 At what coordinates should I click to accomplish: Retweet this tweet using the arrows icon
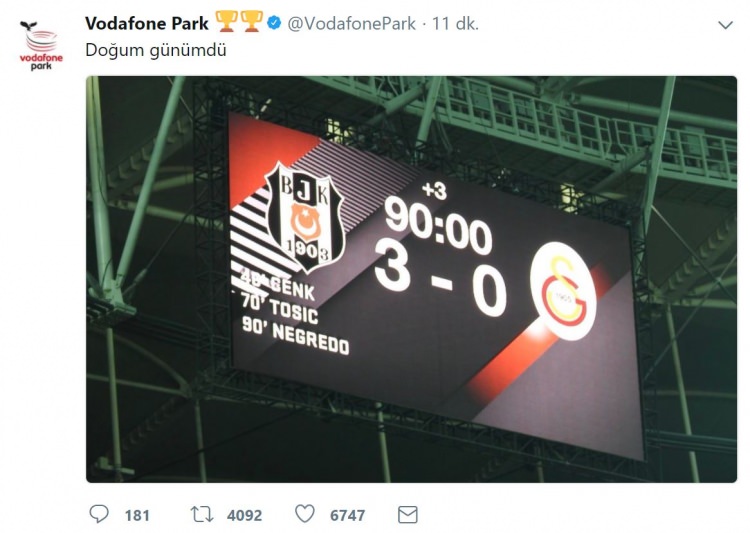[203, 515]
